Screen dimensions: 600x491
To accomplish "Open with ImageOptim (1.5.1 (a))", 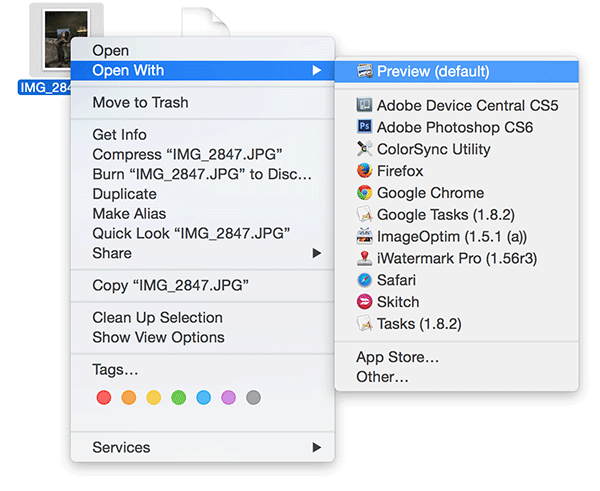I will pyautogui.click(x=457, y=236).
